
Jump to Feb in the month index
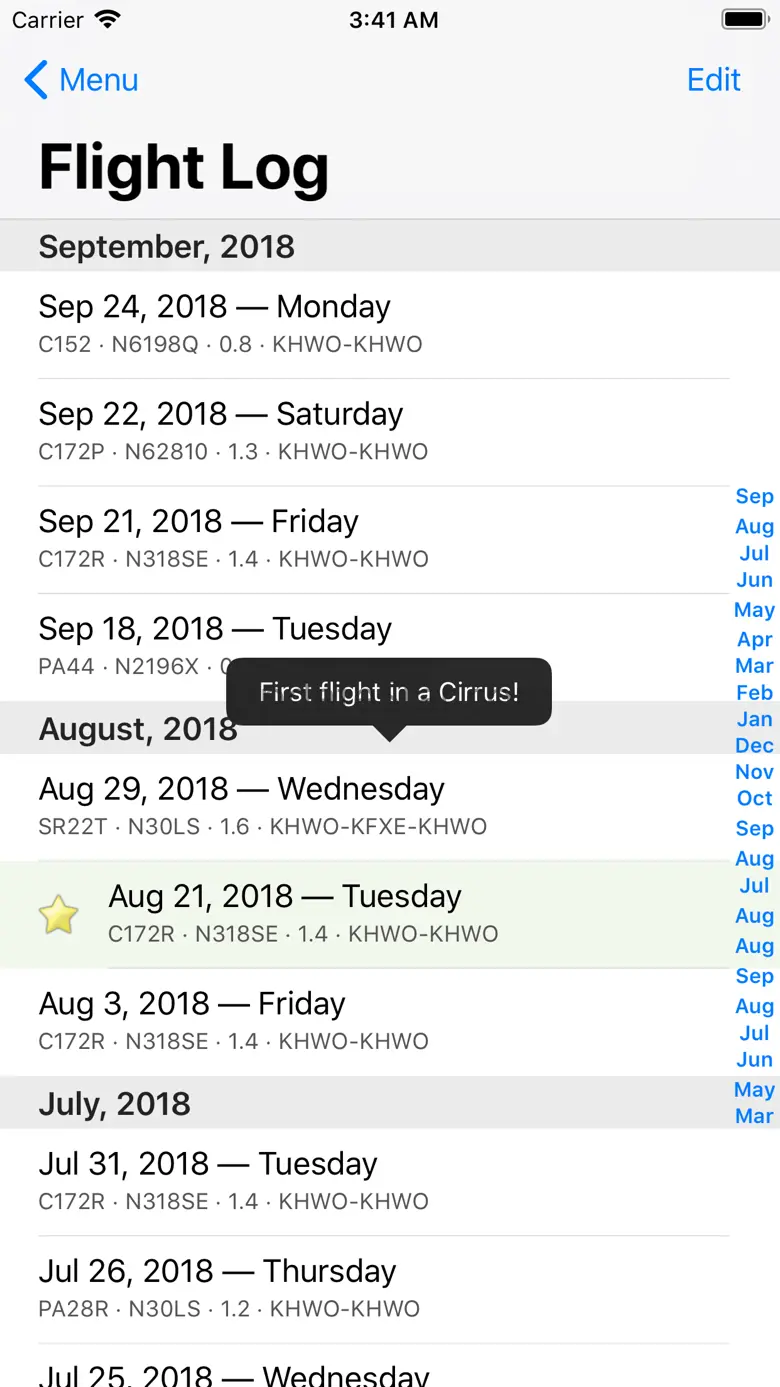[754, 692]
